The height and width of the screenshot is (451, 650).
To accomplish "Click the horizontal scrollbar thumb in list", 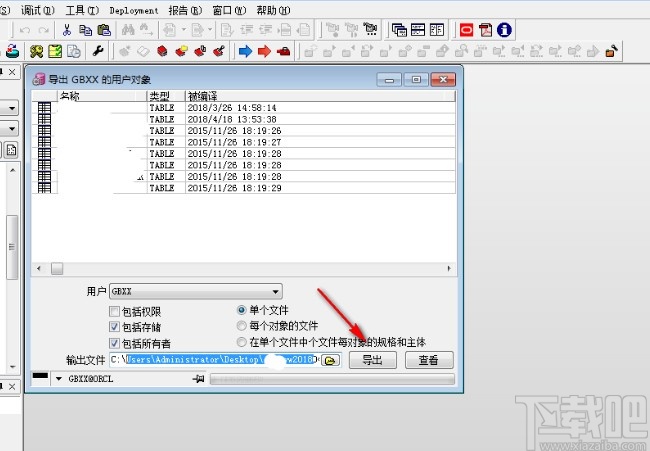I will pos(57,269).
